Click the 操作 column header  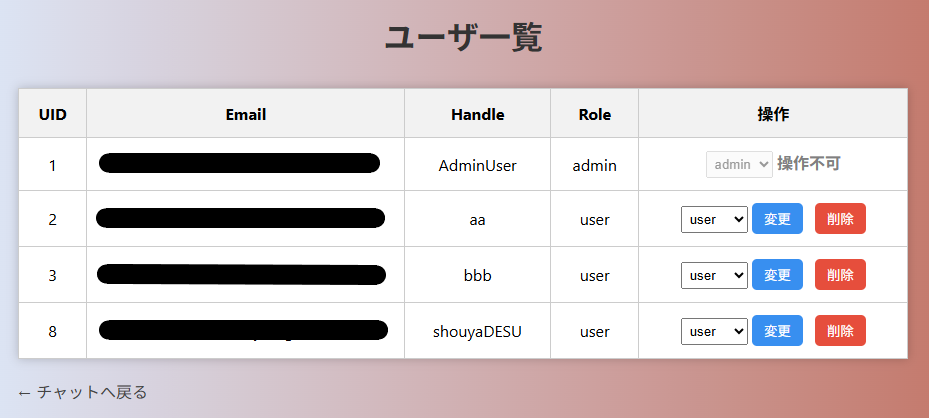coord(773,114)
